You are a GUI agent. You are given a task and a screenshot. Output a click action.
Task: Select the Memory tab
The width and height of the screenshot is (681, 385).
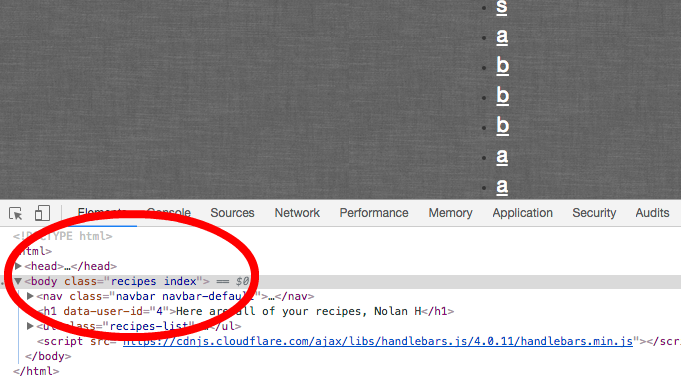tap(450, 213)
